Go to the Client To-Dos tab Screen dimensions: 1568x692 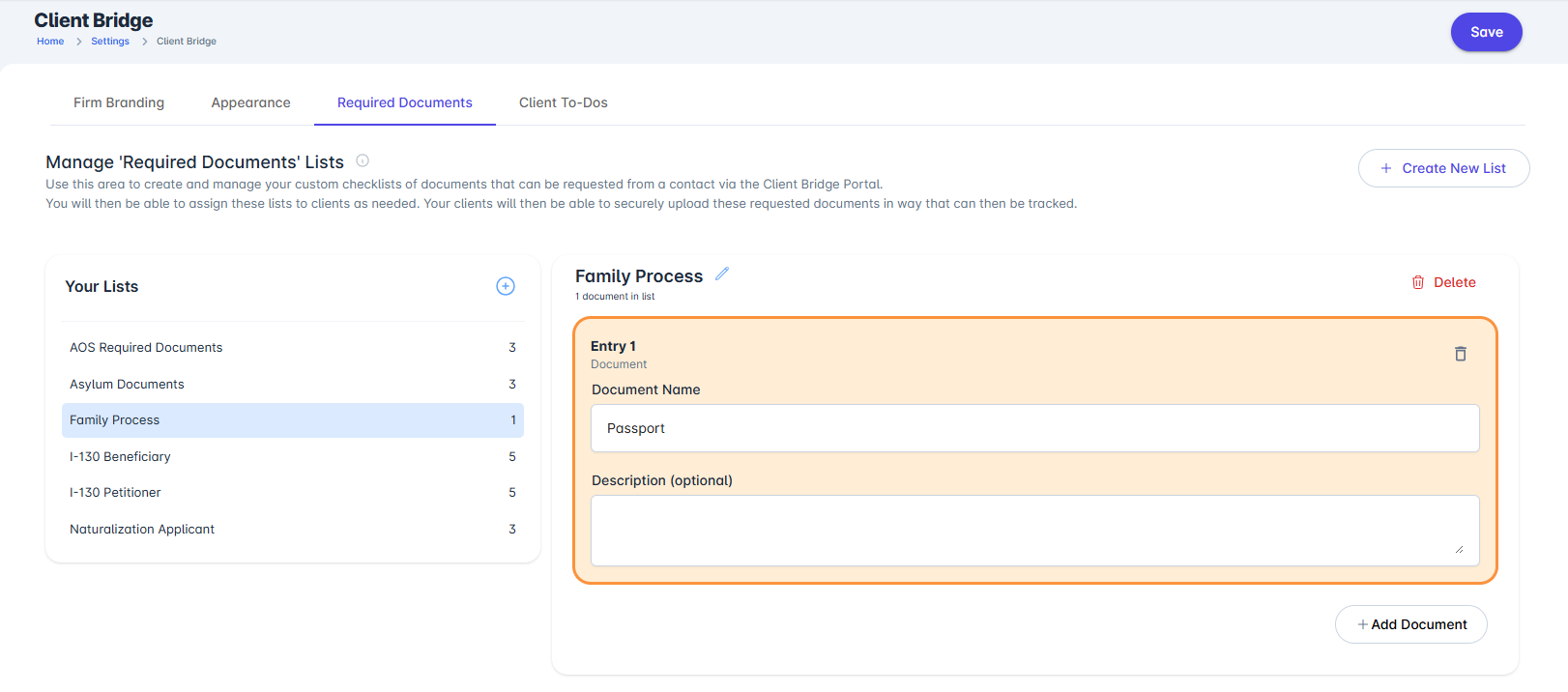coord(563,102)
